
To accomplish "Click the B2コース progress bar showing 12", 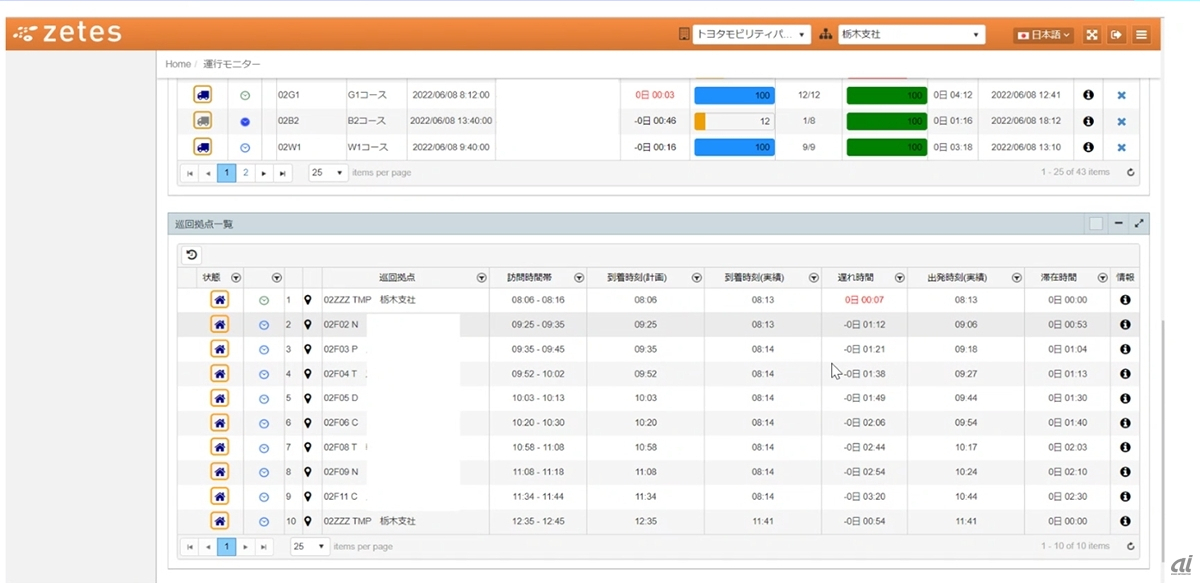I will [735, 122].
